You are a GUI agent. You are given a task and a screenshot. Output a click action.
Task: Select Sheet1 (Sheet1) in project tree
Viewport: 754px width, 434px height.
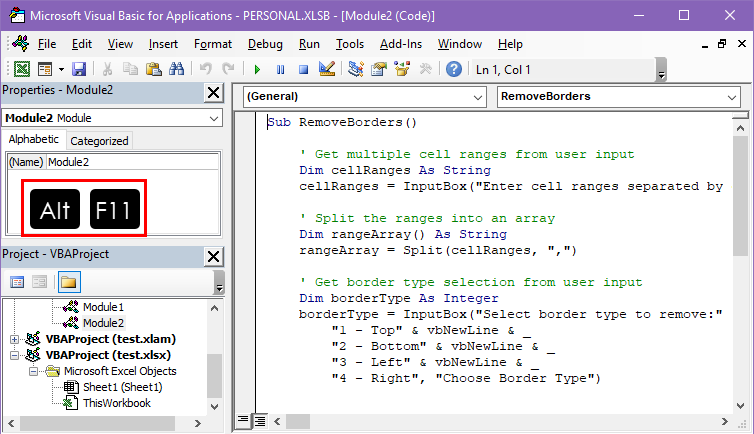tap(123, 387)
